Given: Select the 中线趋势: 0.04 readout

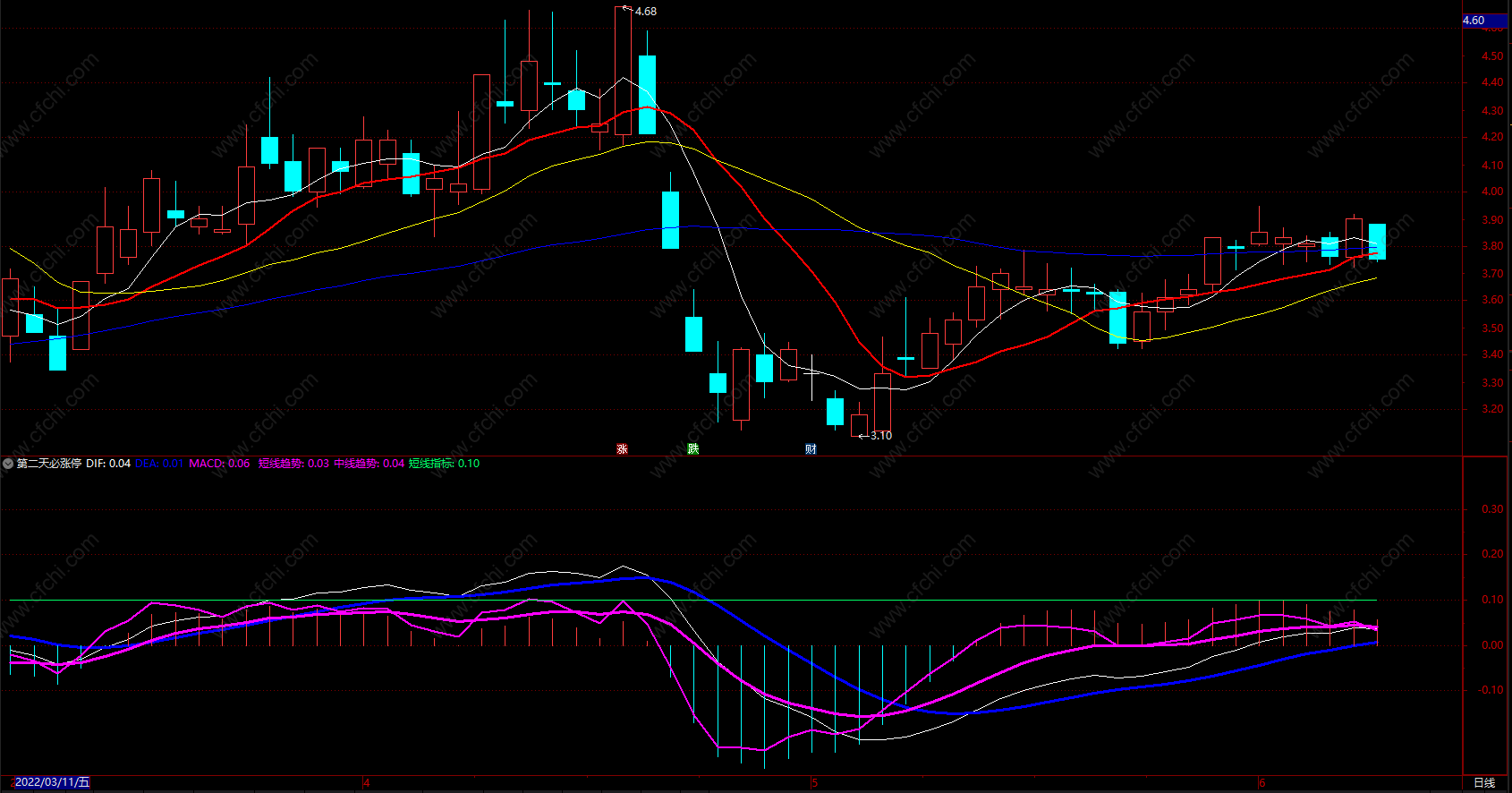Looking at the screenshot, I should coord(369,464).
